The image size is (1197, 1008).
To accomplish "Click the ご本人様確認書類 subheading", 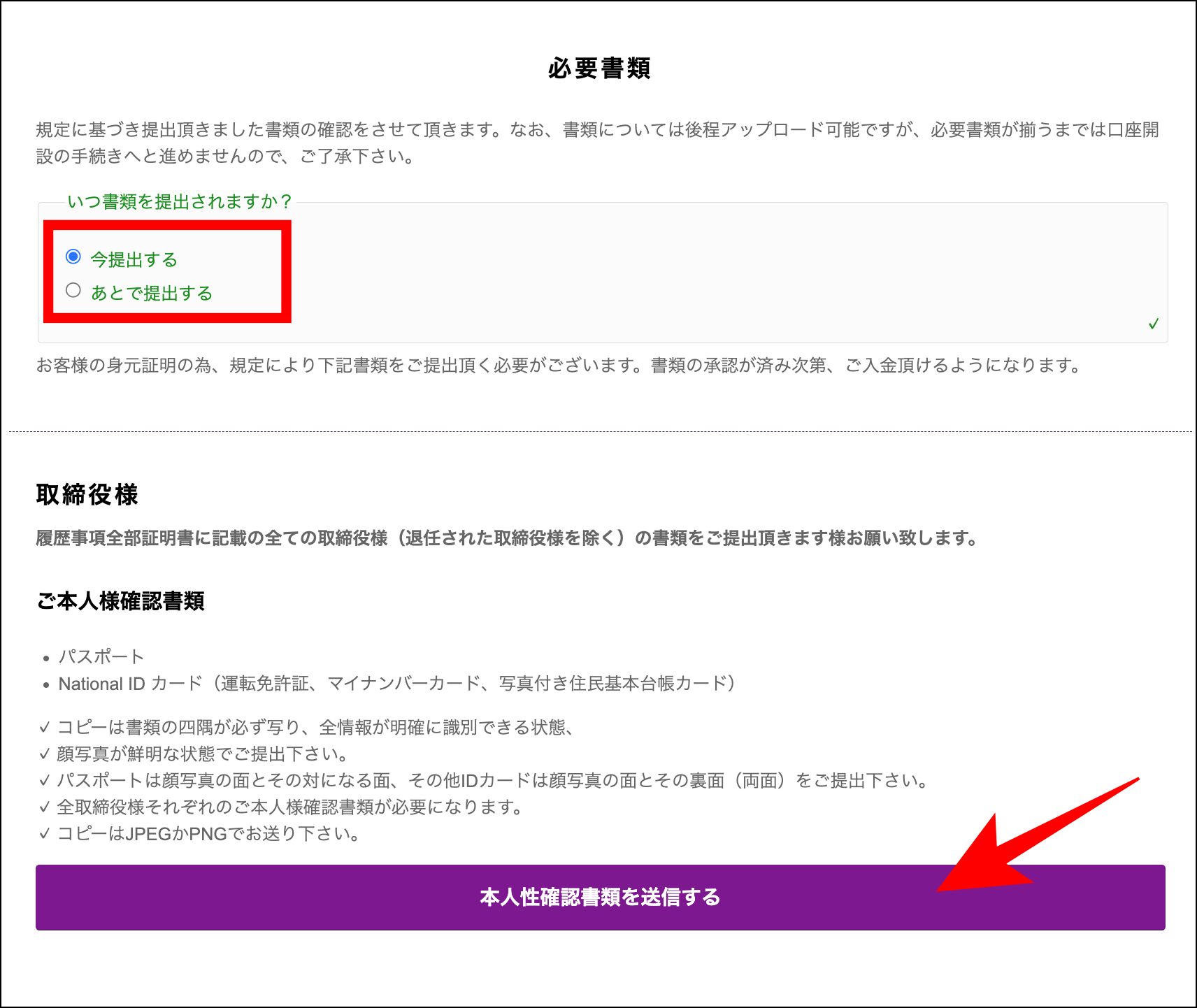I will pos(120,601).
